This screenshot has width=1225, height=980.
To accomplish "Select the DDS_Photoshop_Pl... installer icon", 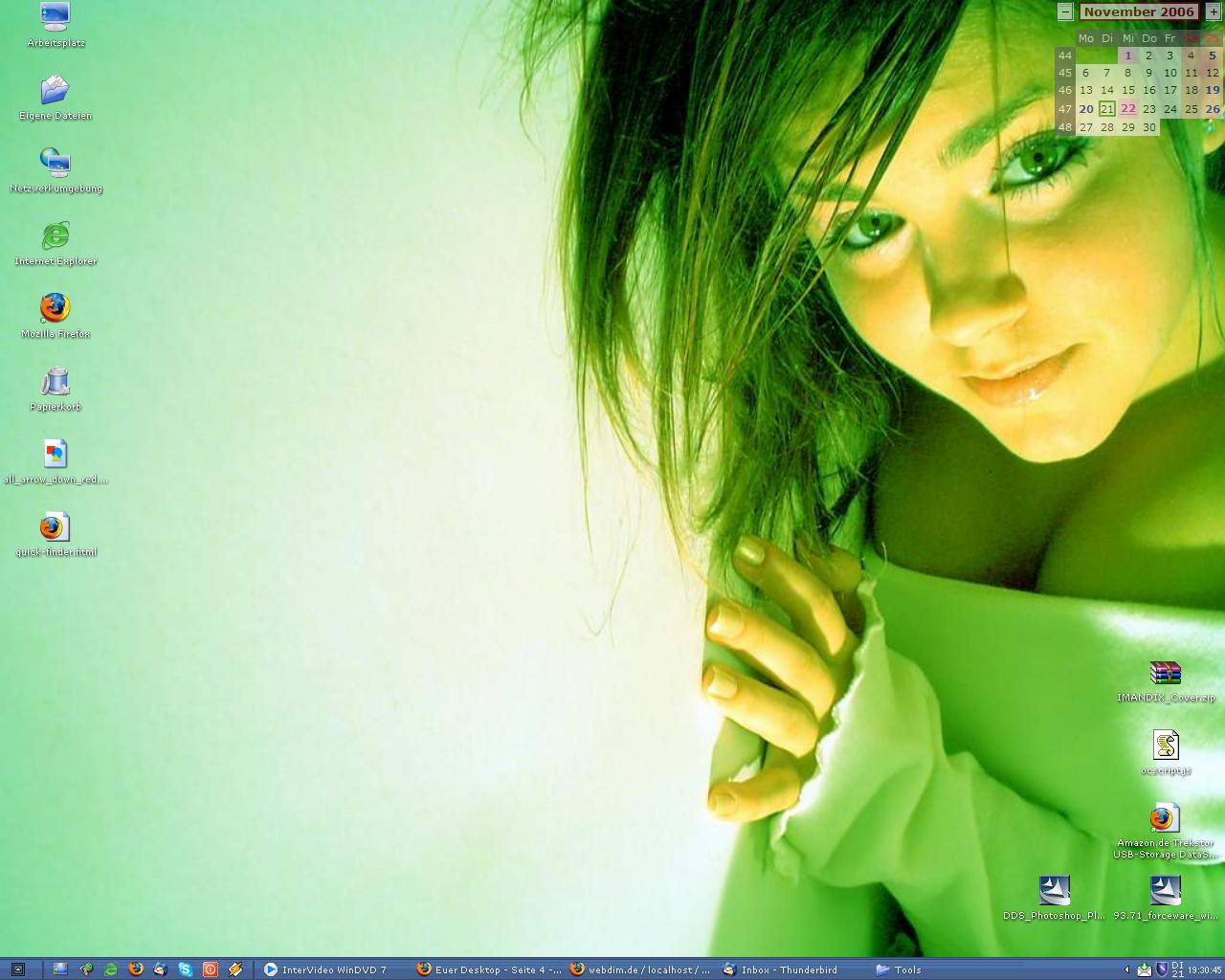I will 1054,891.
